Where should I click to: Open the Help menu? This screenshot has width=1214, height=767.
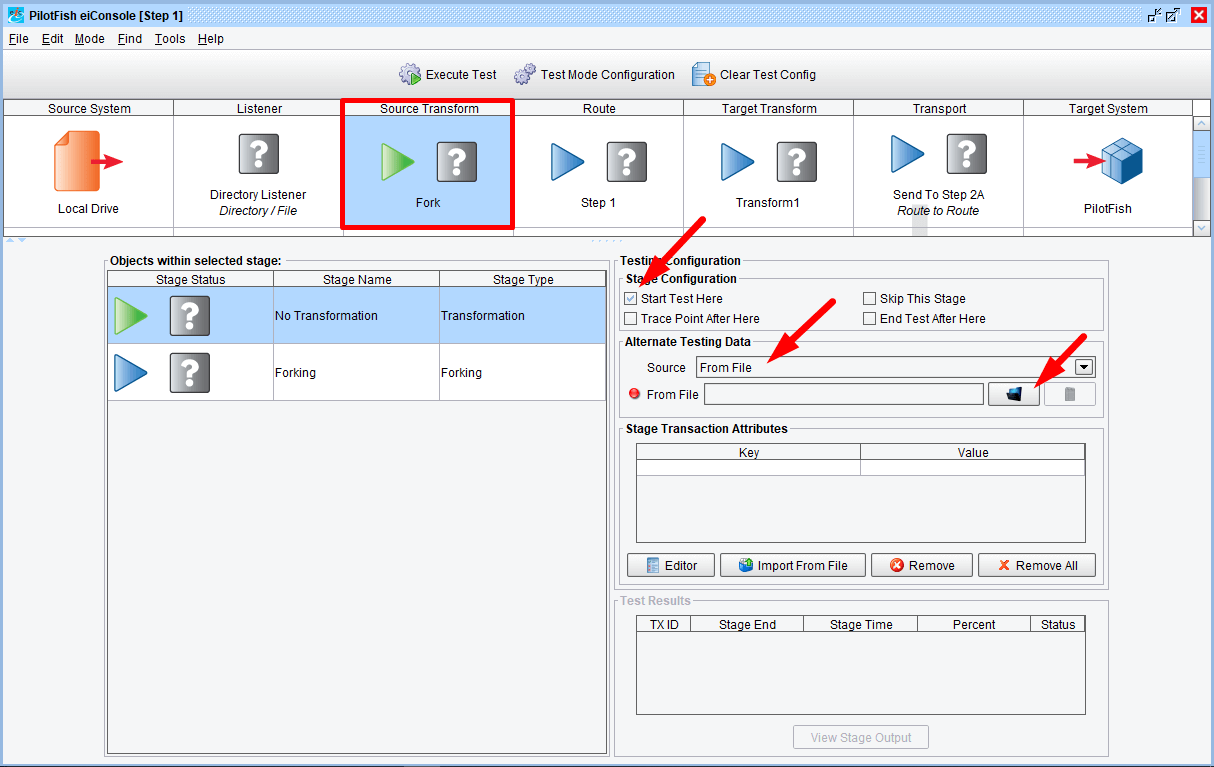click(211, 39)
